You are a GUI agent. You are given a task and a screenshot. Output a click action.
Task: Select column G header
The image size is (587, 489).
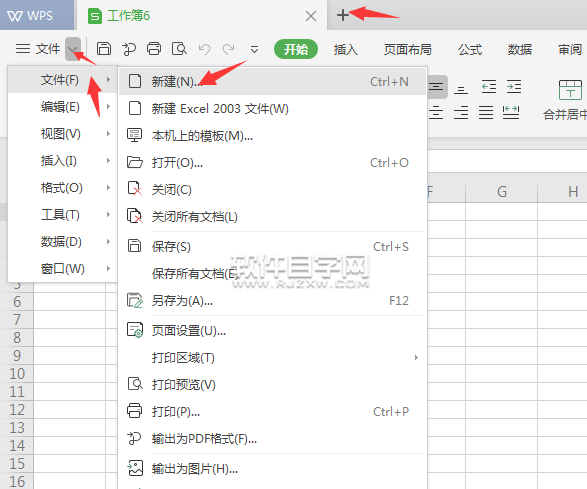pyautogui.click(x=502, y=192)
